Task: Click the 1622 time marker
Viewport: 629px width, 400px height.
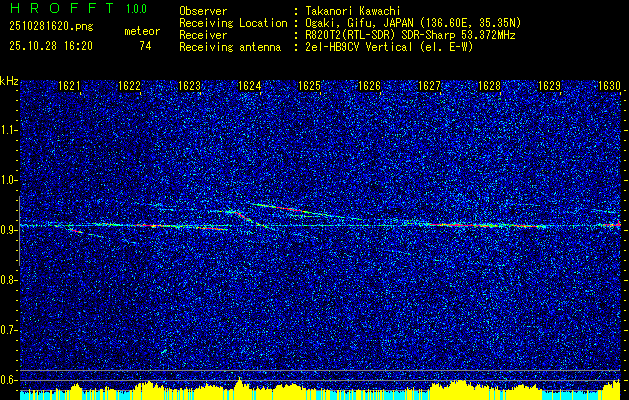Action: 129,86
